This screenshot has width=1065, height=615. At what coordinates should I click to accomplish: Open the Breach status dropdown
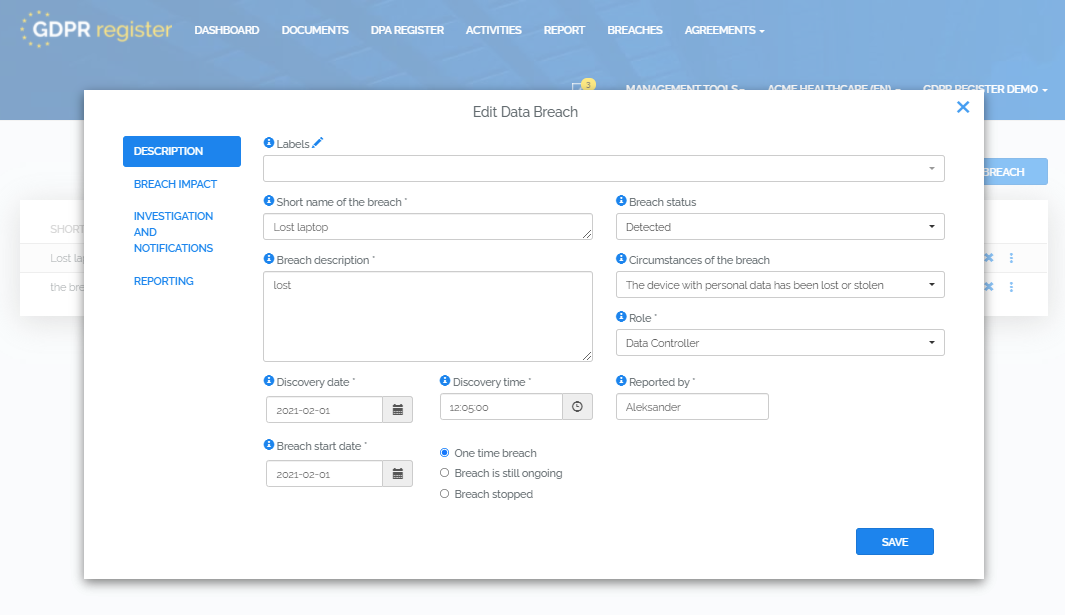pyautogui.click(x=779, y=226)
